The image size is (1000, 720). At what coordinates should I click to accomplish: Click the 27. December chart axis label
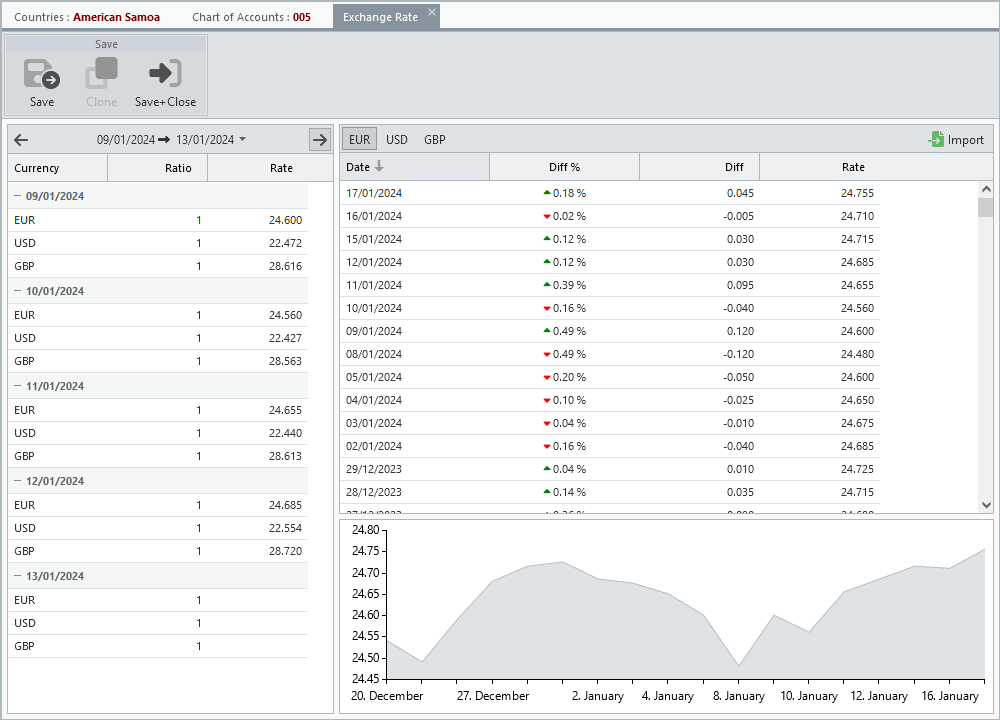493,696
